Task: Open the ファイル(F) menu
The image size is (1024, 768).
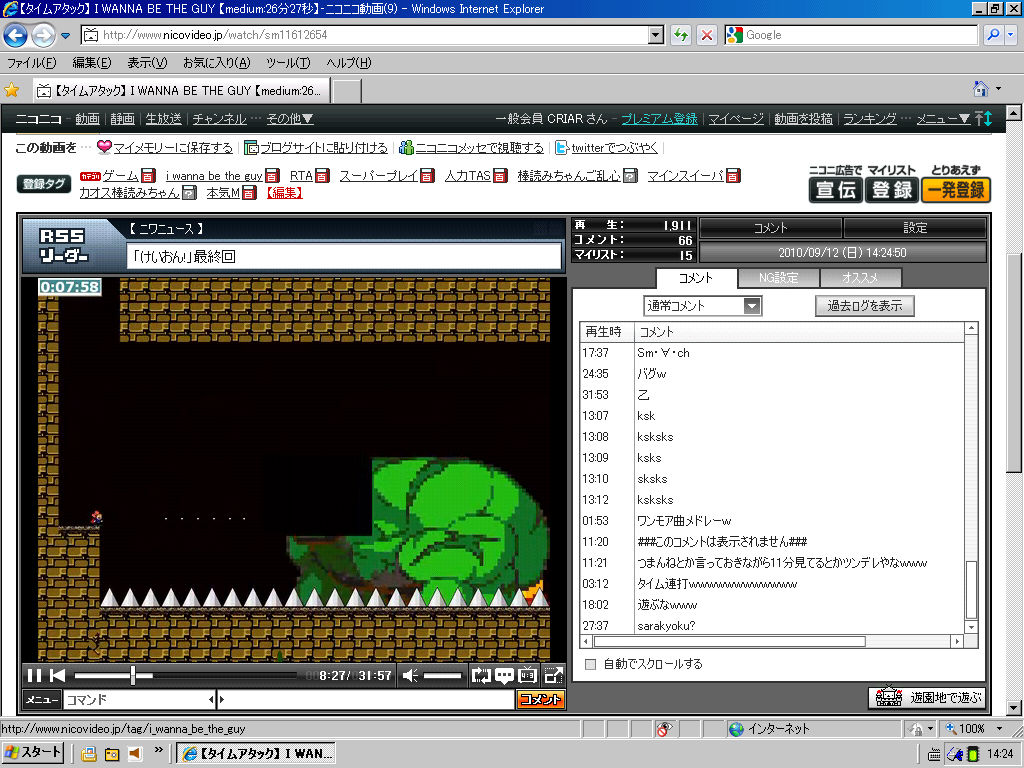Action: [x=31, y=63]
